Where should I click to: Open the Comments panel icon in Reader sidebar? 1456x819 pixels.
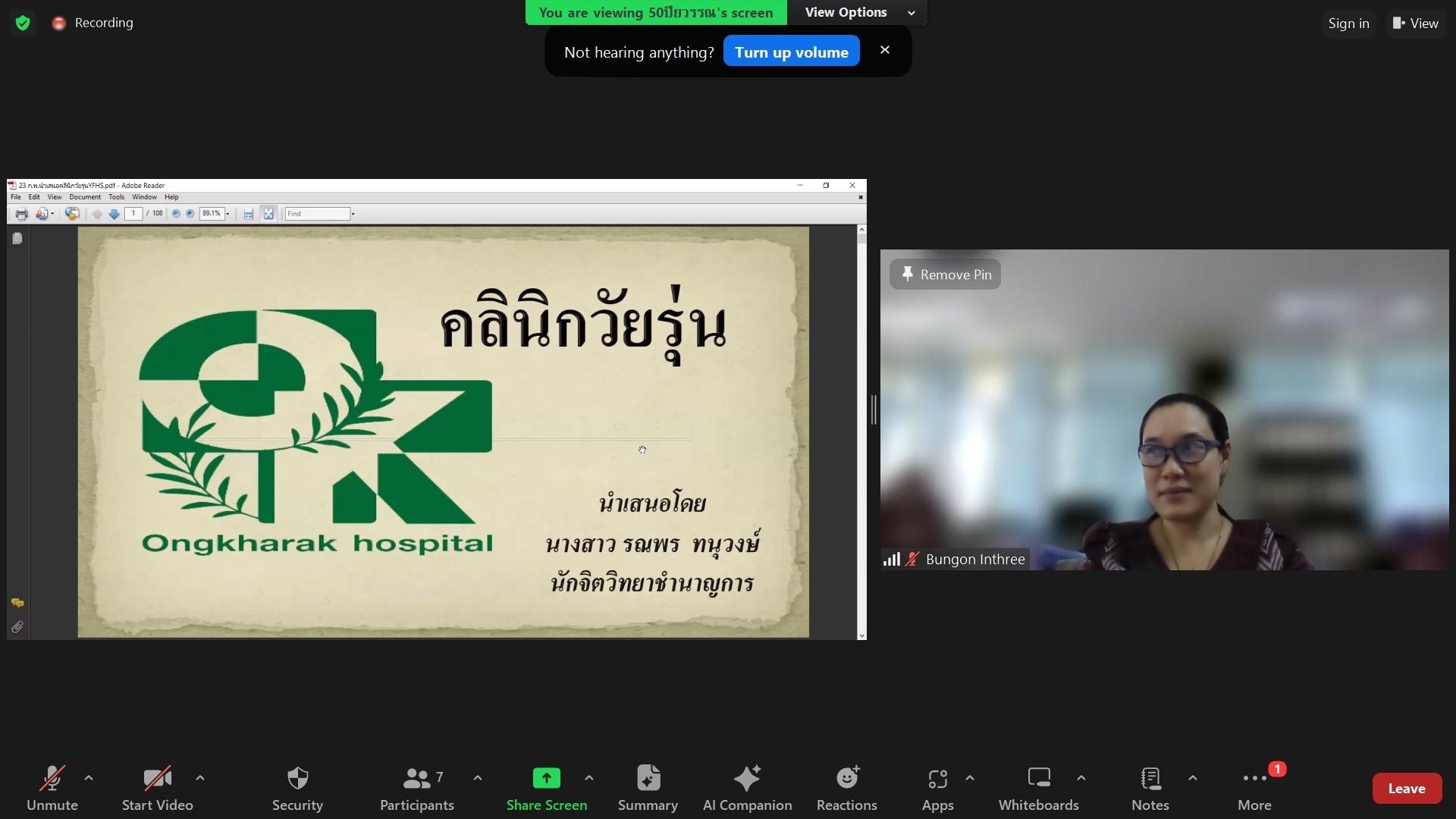coord(17,603)
